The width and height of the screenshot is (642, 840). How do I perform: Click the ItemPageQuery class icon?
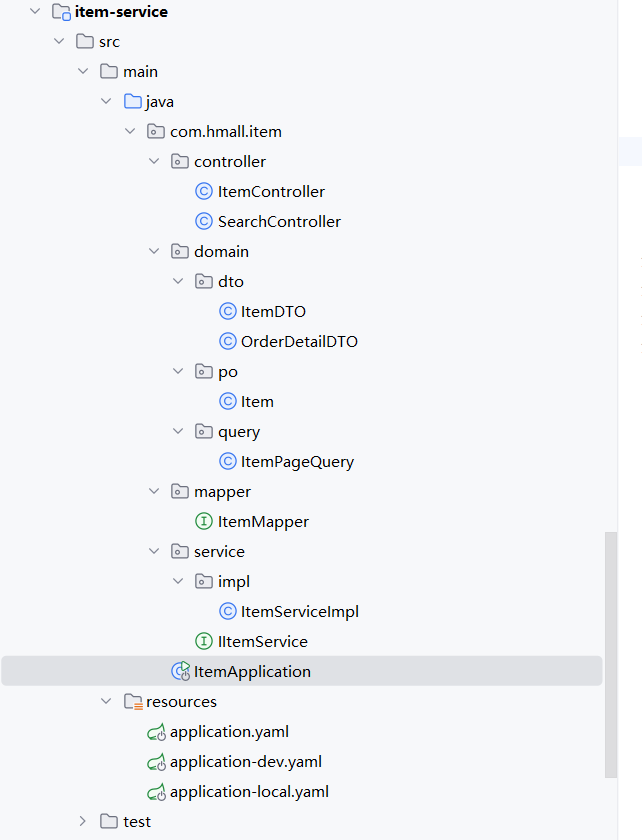pyautogui.click(x=228, y=461)
